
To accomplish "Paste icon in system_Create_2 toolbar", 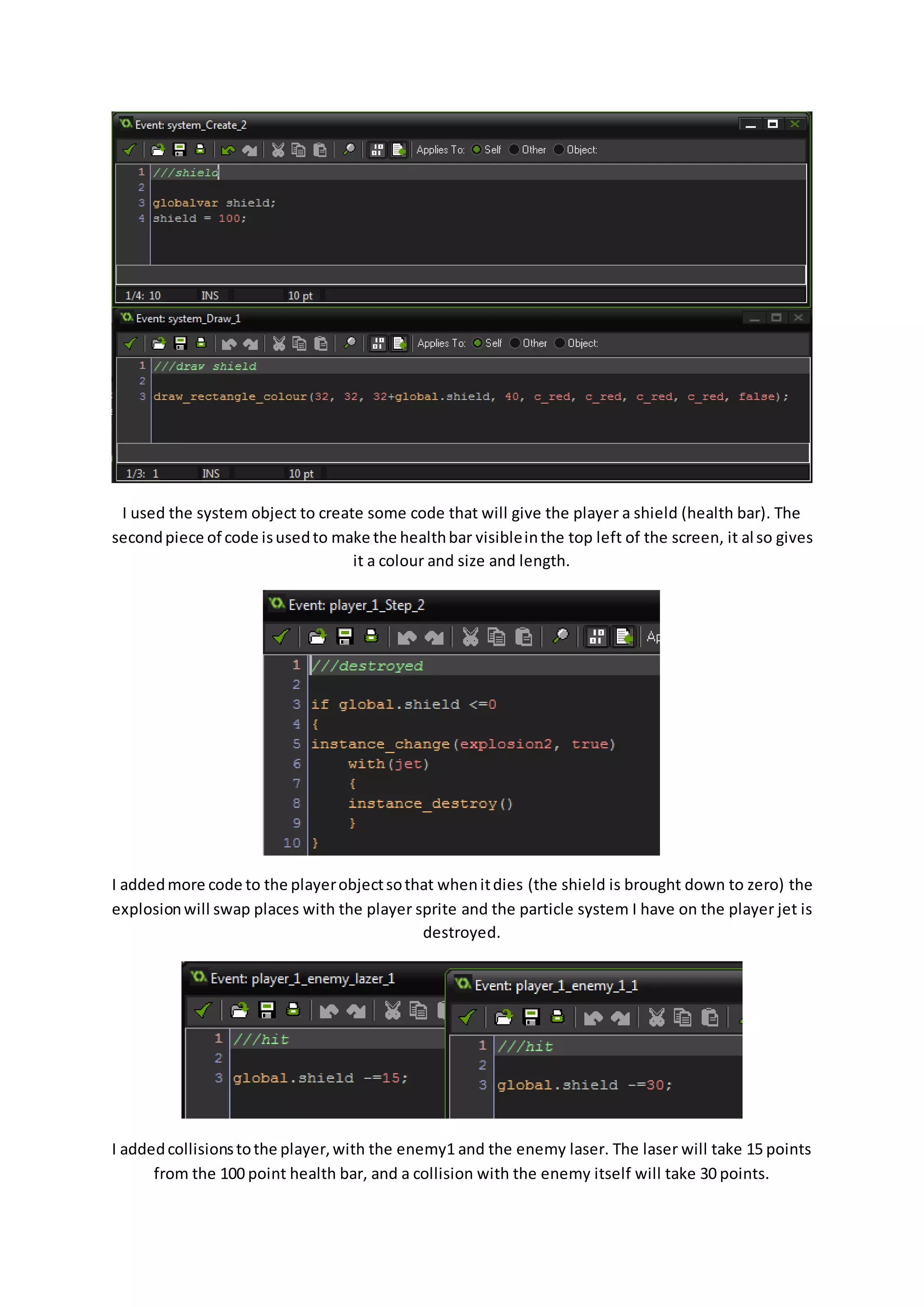I will [x=320, y=150].
